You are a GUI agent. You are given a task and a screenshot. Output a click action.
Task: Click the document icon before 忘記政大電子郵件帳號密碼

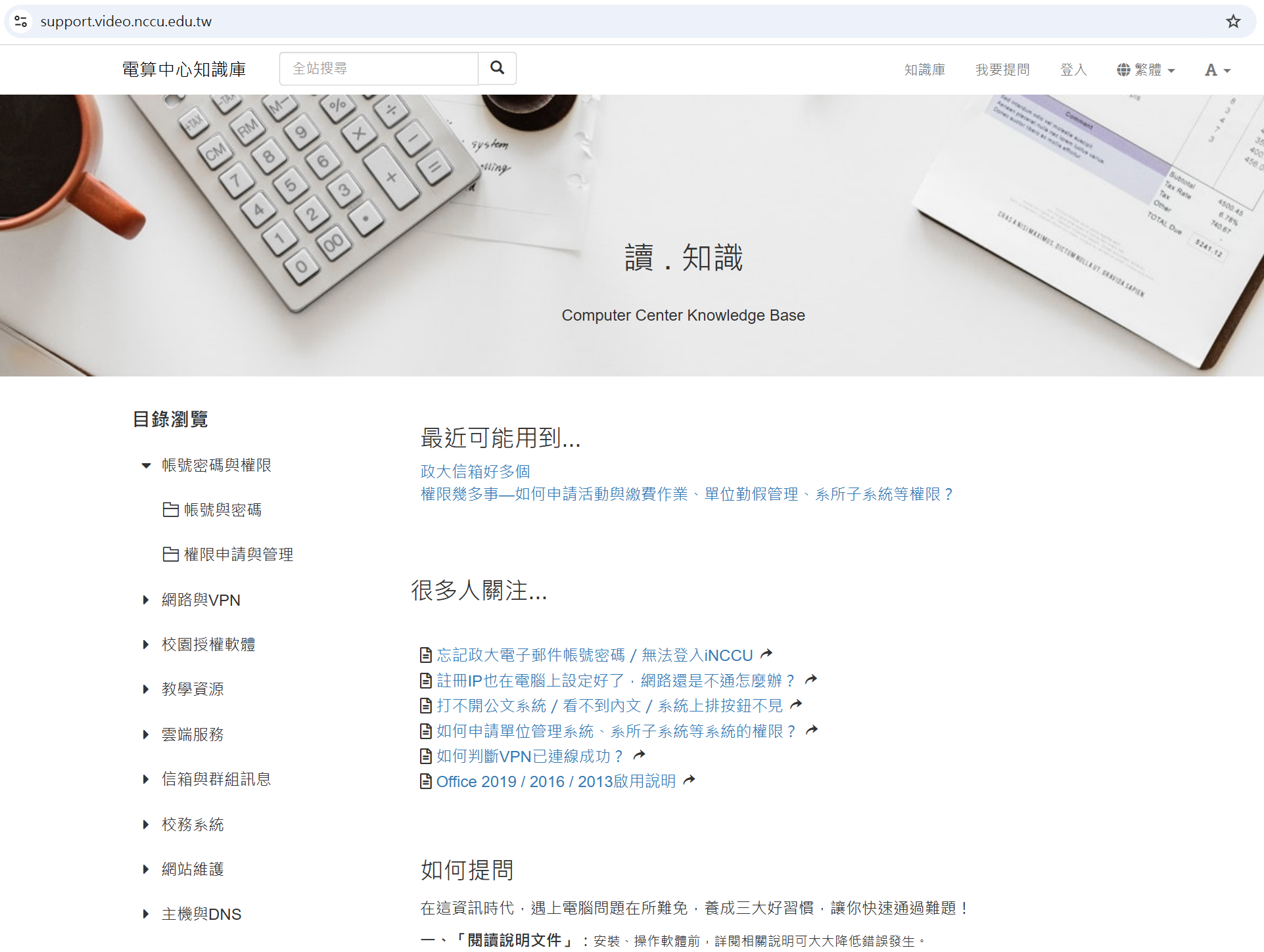[425, 654]
